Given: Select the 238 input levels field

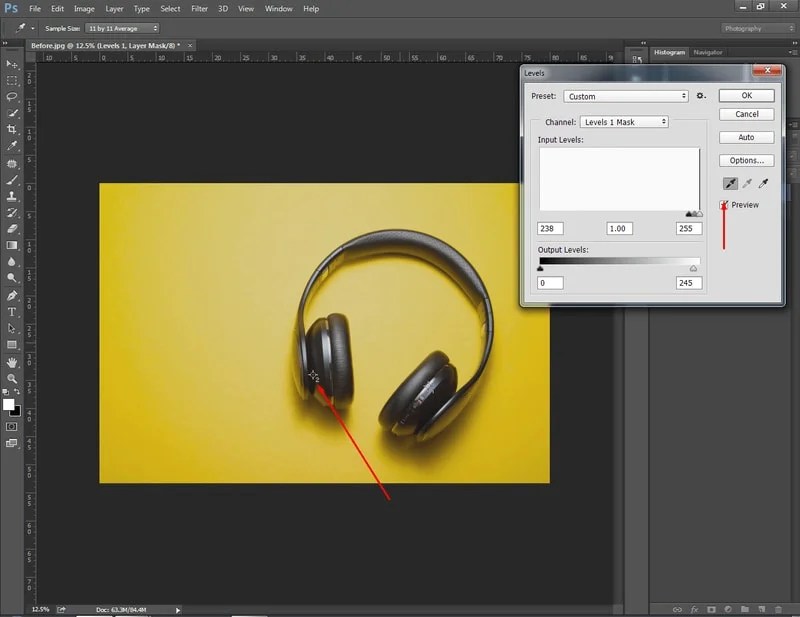Looking at the screenshot, I should pyautogui.click(x=551, y=228).
